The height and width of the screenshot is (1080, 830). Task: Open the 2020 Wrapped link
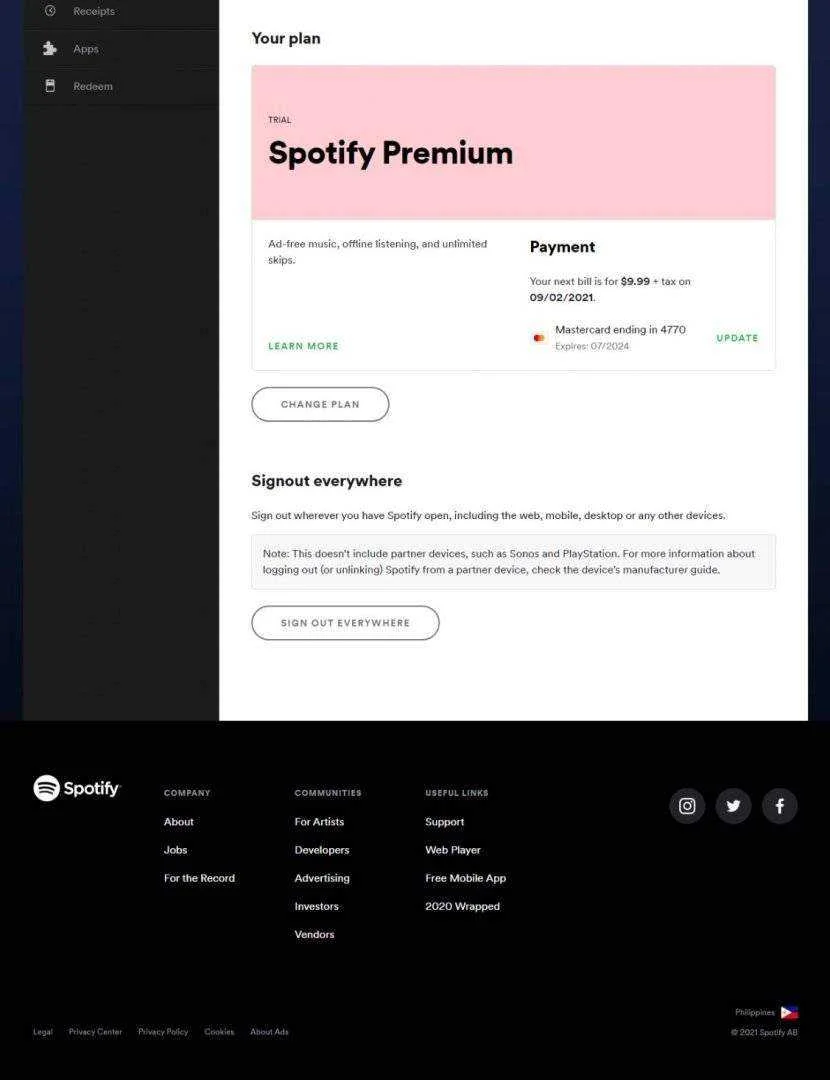[462, 906]
